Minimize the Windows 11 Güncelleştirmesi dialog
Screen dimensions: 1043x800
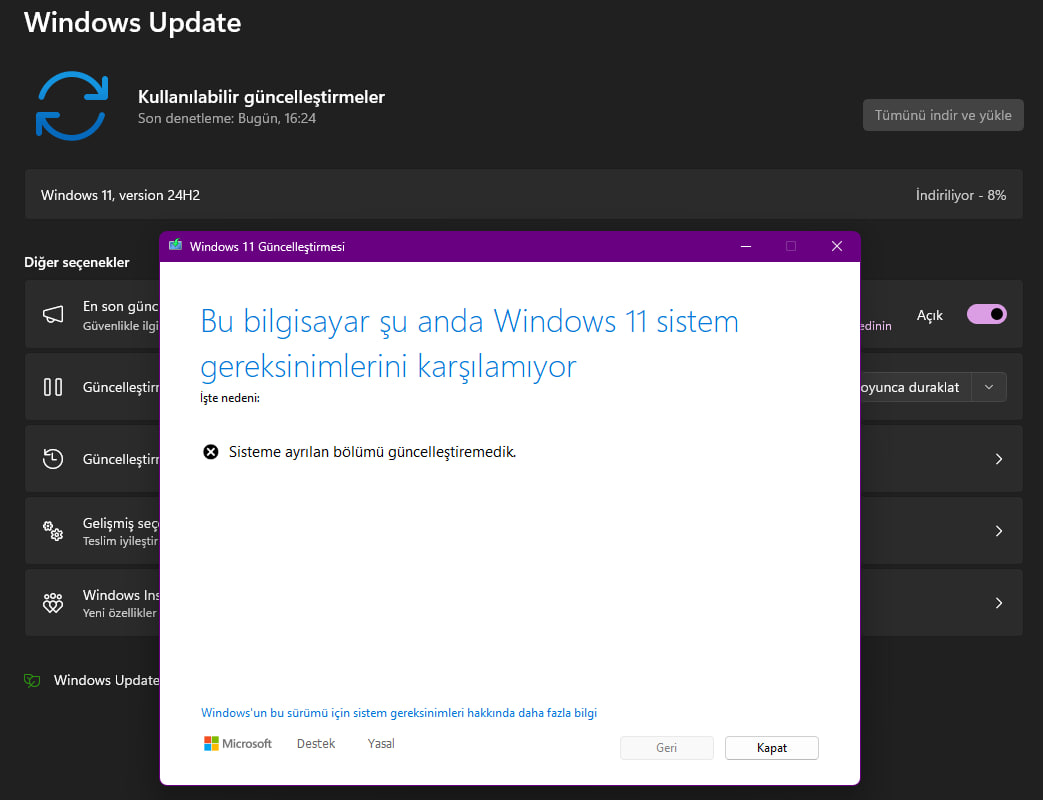click(746, 246)
